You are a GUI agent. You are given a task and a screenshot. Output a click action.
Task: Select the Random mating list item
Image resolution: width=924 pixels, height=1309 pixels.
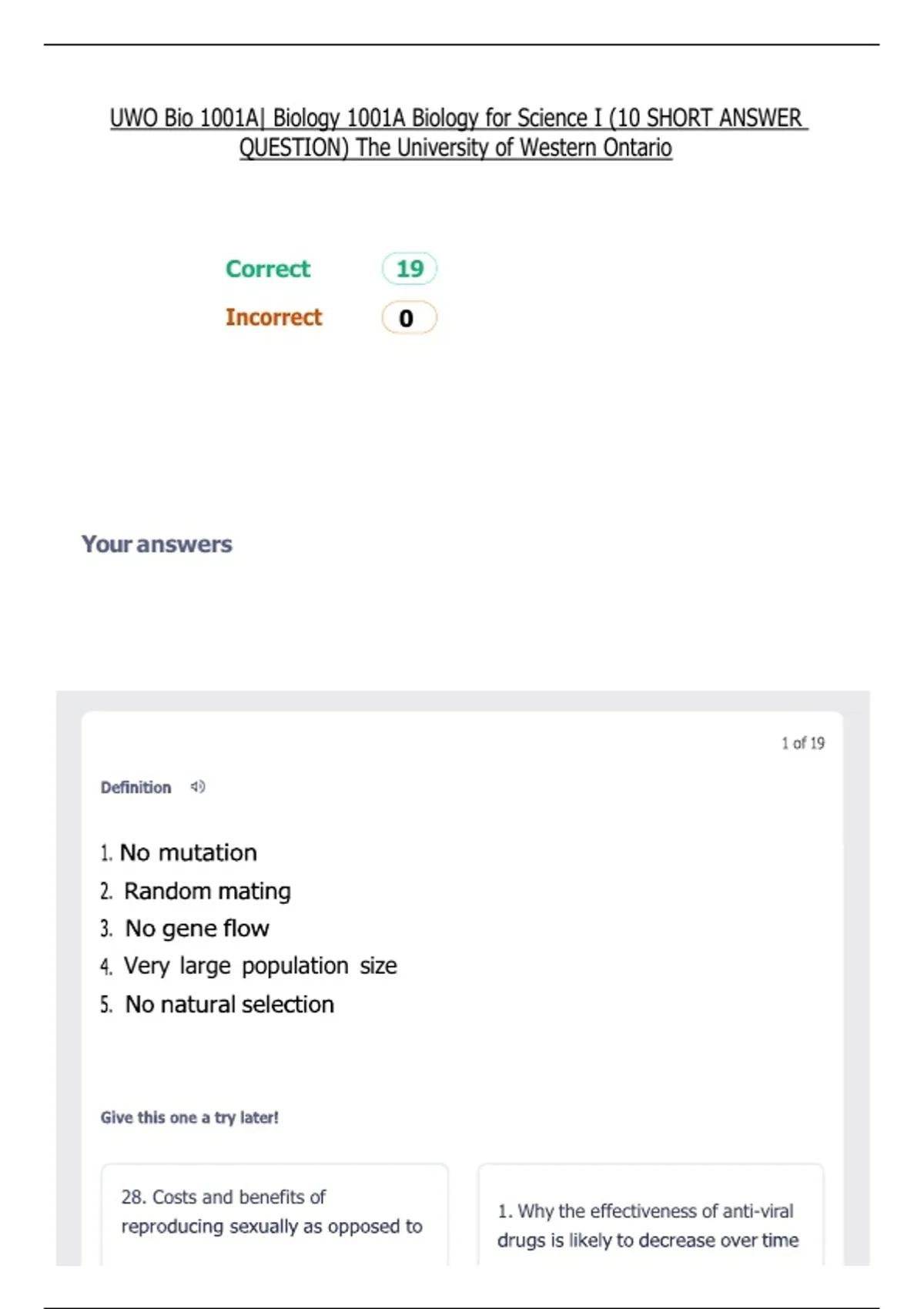196,891
